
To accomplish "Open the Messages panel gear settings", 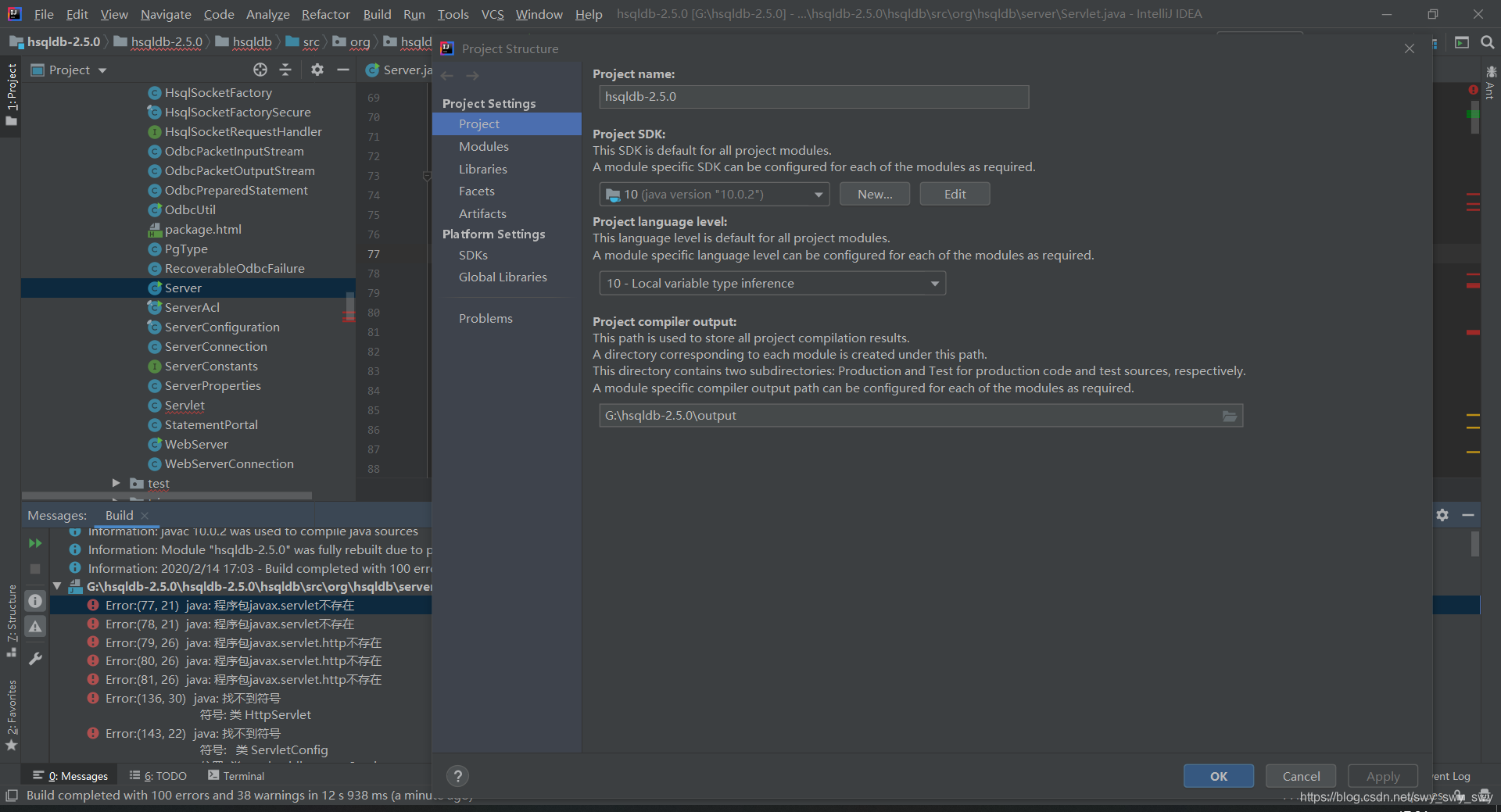I will pyautogui.click(x=1442, y=515).
